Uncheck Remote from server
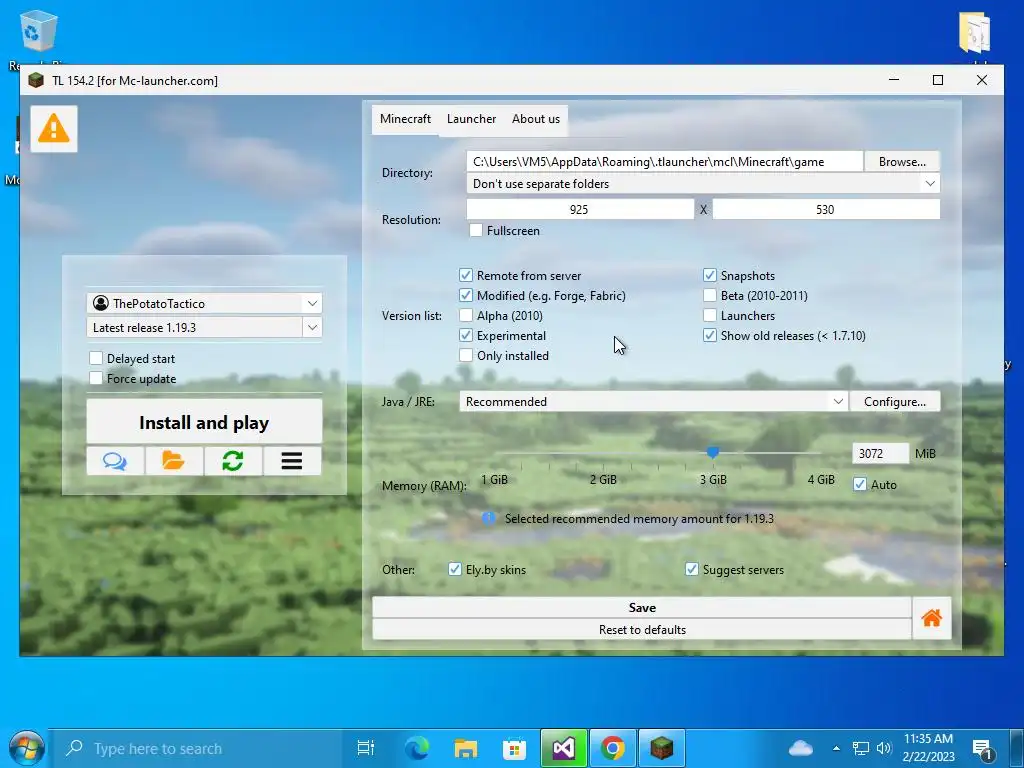1024x768 pixels. point(466,275)
